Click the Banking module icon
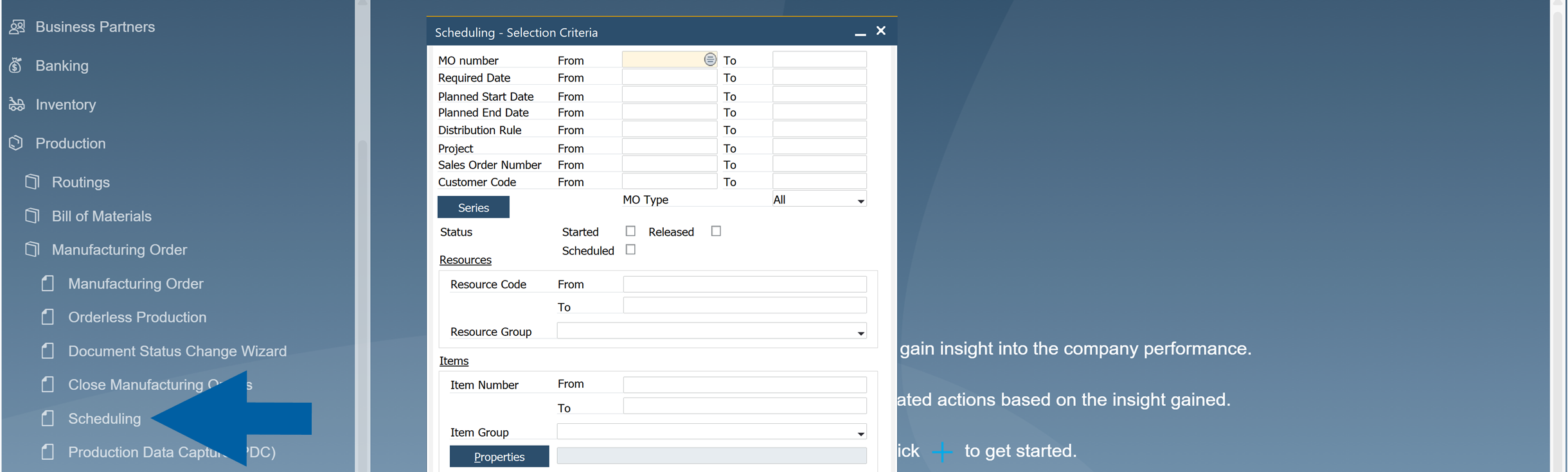This screenshot has height=472, width=1568. (16, 66)
